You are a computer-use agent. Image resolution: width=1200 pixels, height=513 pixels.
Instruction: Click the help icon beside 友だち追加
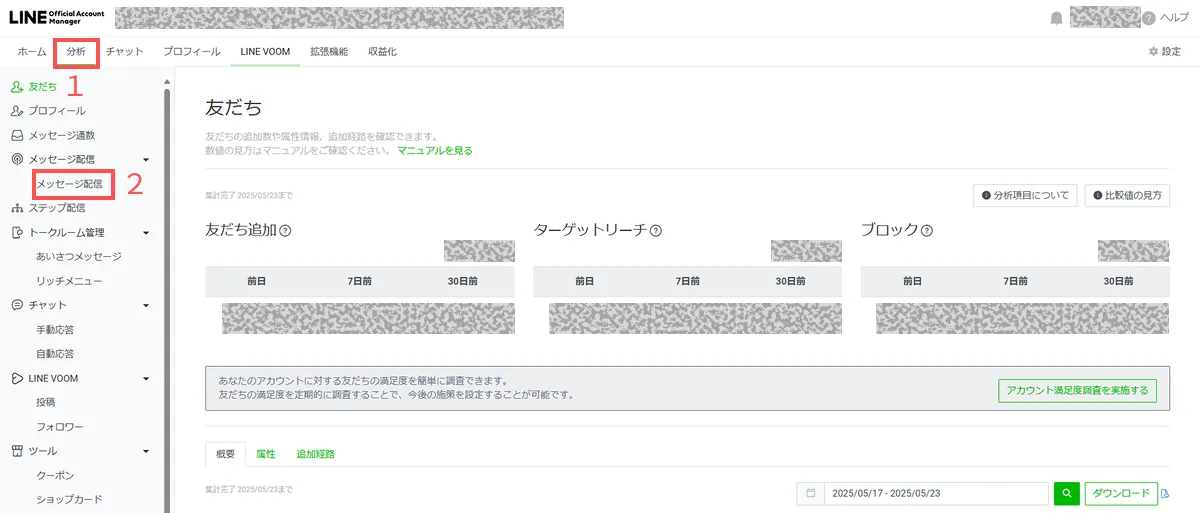tap(285, 231)
